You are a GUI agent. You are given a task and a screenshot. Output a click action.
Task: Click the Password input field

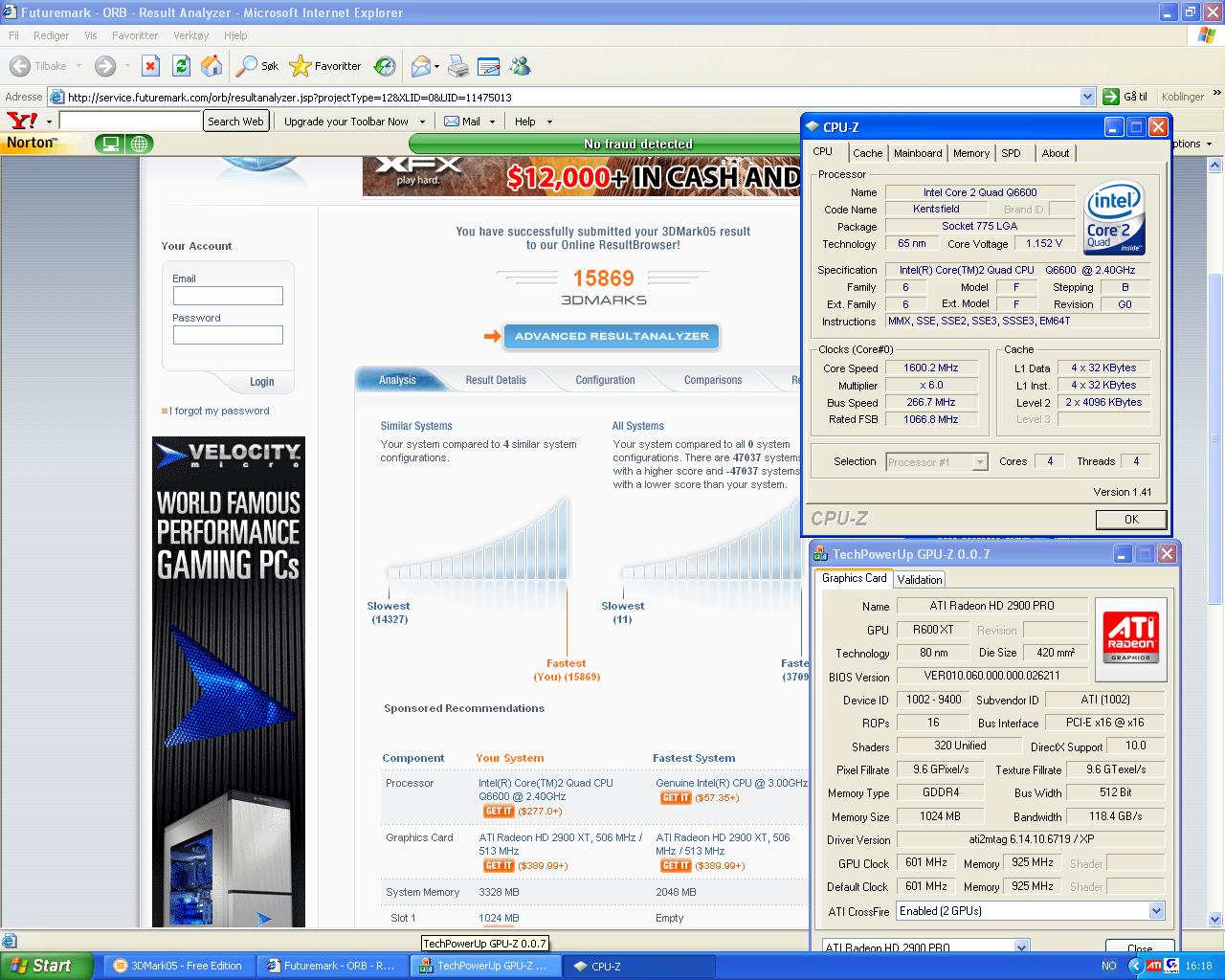(x=228, y=335)
